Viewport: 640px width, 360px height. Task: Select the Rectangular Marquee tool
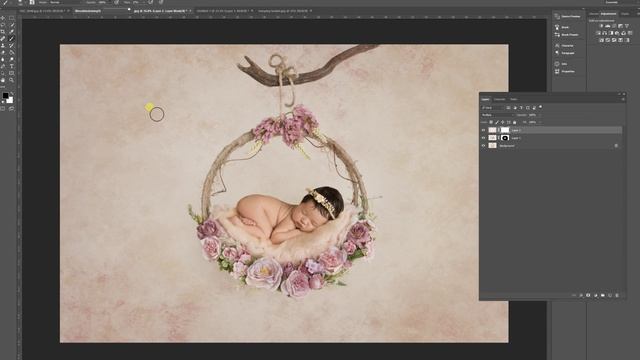[x=11, y=18]
